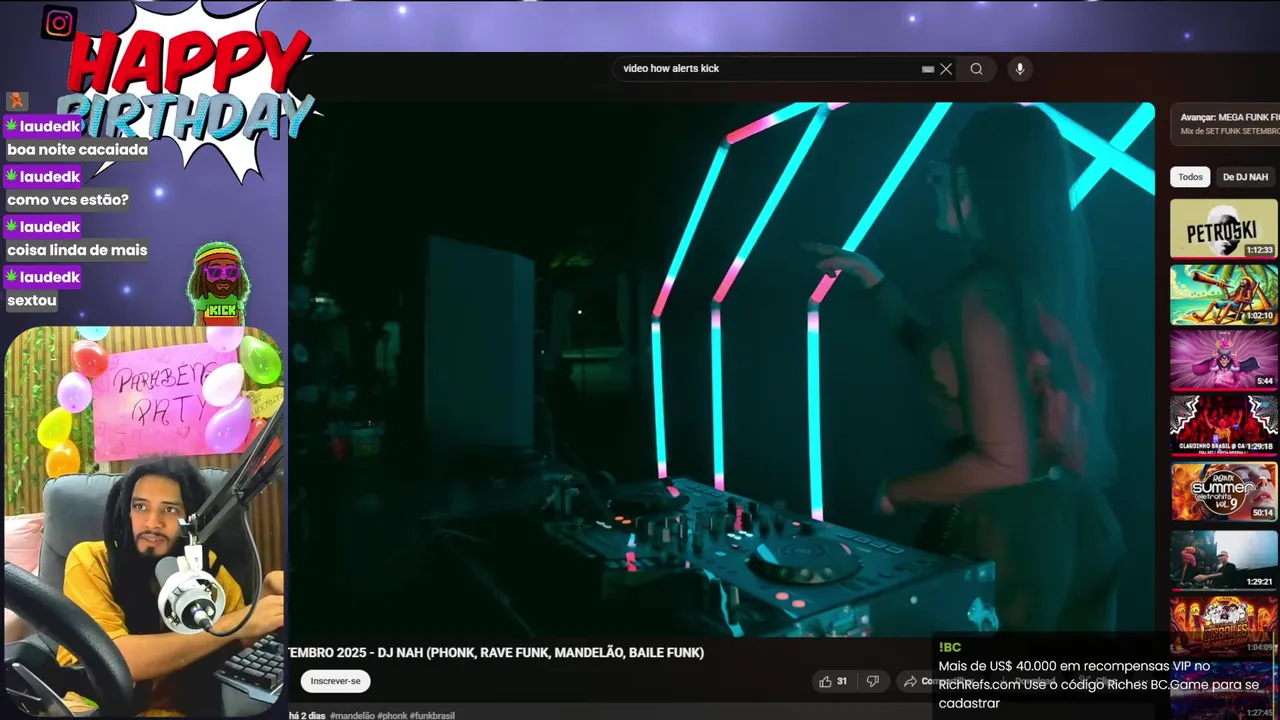Click the chat message 'como vcs estão?'
Viewport: 1280px width, 720px height.
click(68, 200)
